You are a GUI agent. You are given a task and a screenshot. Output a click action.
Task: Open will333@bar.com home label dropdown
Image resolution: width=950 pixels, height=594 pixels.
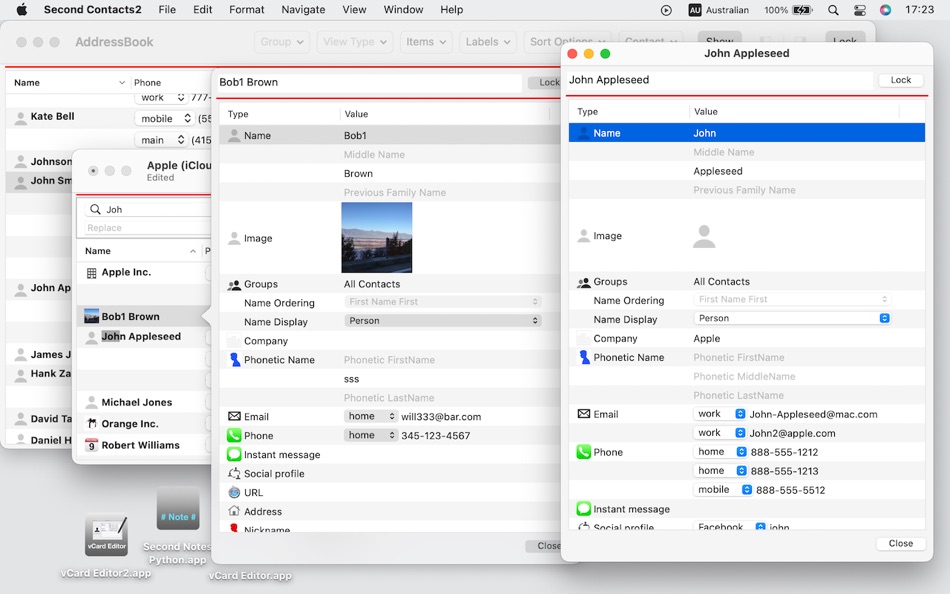[370, 416]
